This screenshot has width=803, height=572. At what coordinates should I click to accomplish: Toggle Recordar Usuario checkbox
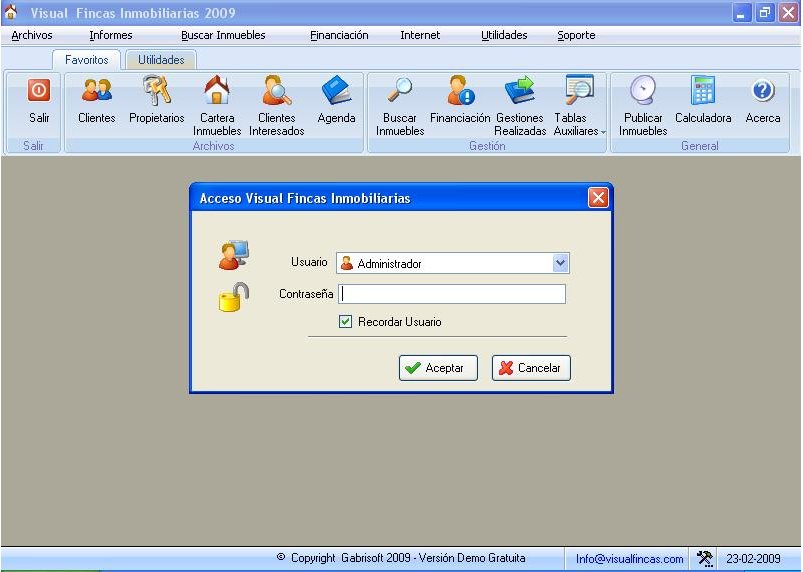(x=345, y=322)
